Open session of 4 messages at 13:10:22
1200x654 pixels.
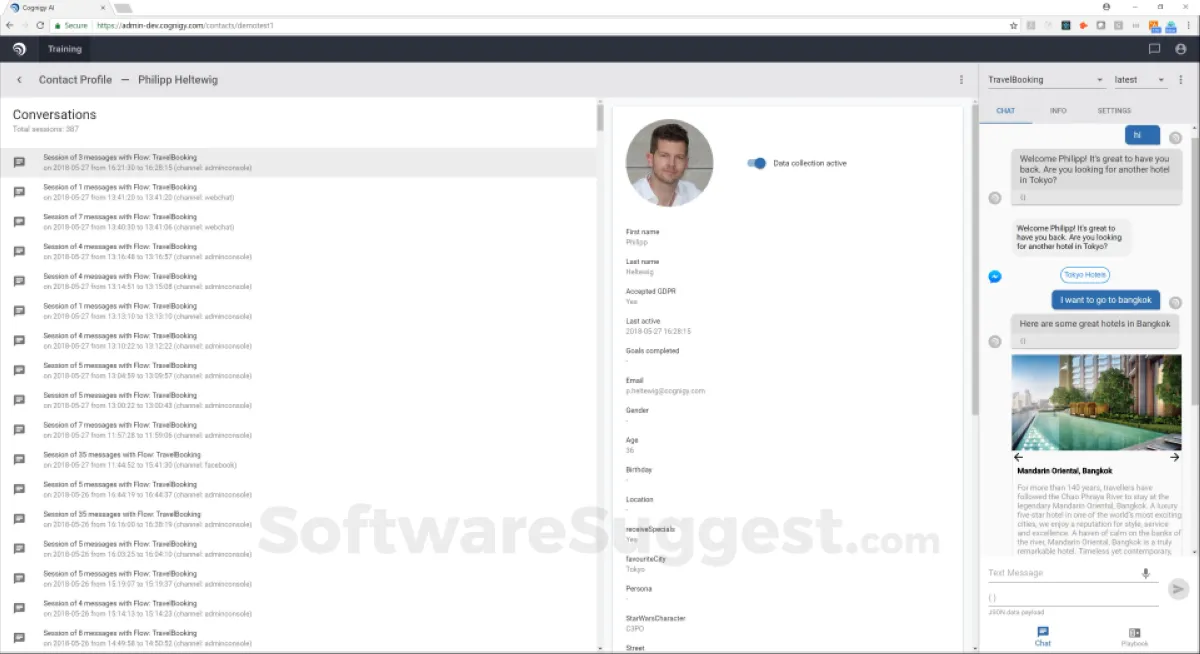(x=298, y=341)
